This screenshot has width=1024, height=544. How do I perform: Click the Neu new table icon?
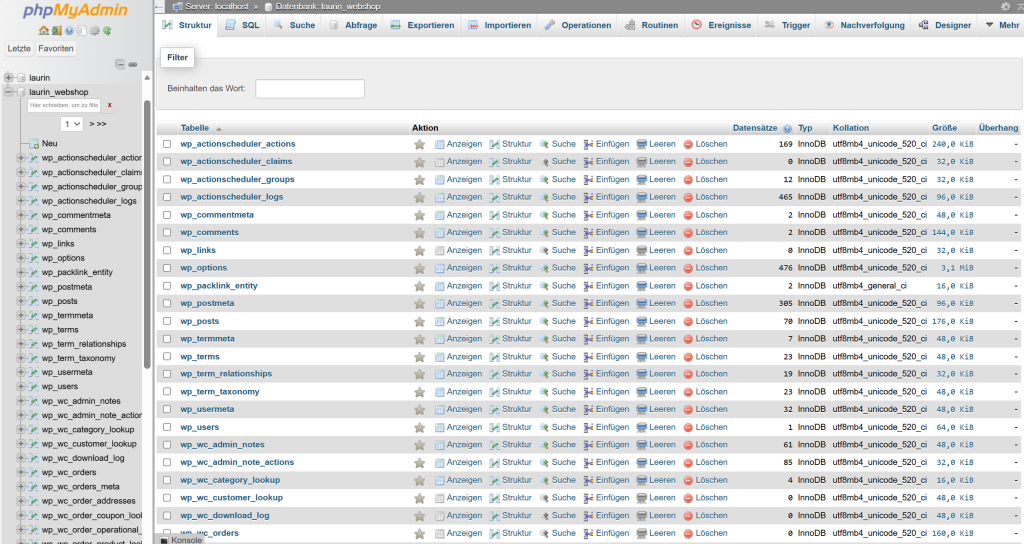[34, 144]
